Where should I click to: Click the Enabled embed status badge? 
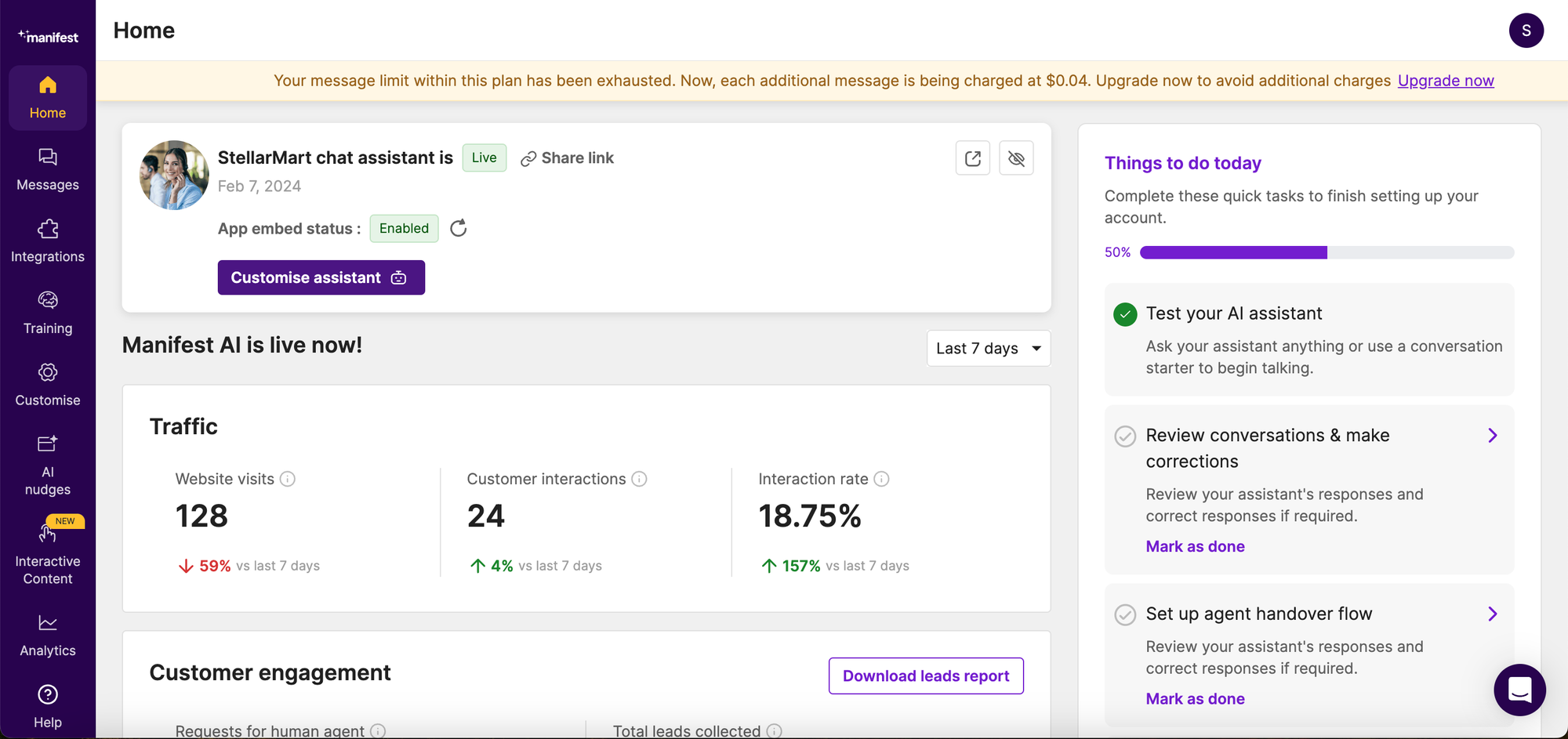[404, 228]
